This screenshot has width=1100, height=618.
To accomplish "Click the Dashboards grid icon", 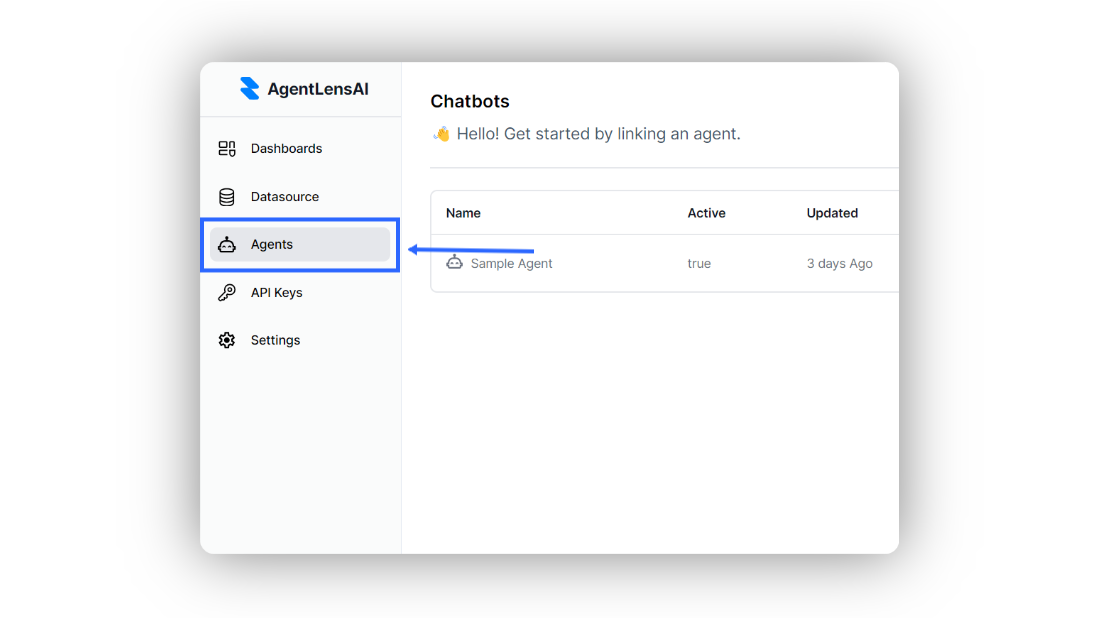I will (x=227, y=149).
